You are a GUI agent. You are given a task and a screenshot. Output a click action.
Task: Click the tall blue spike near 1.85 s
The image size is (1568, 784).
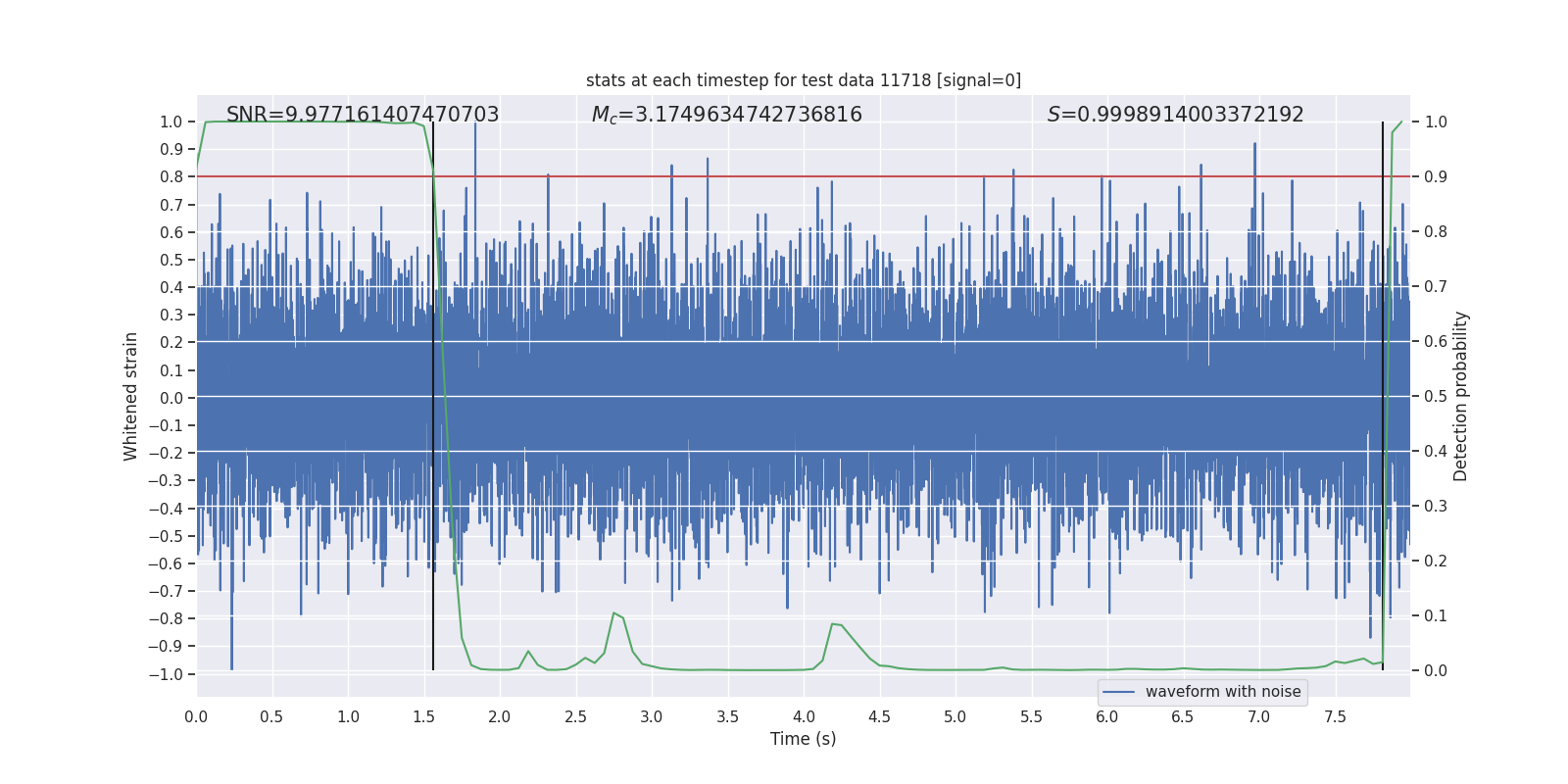pyautogui.click(x=475, y=147)
